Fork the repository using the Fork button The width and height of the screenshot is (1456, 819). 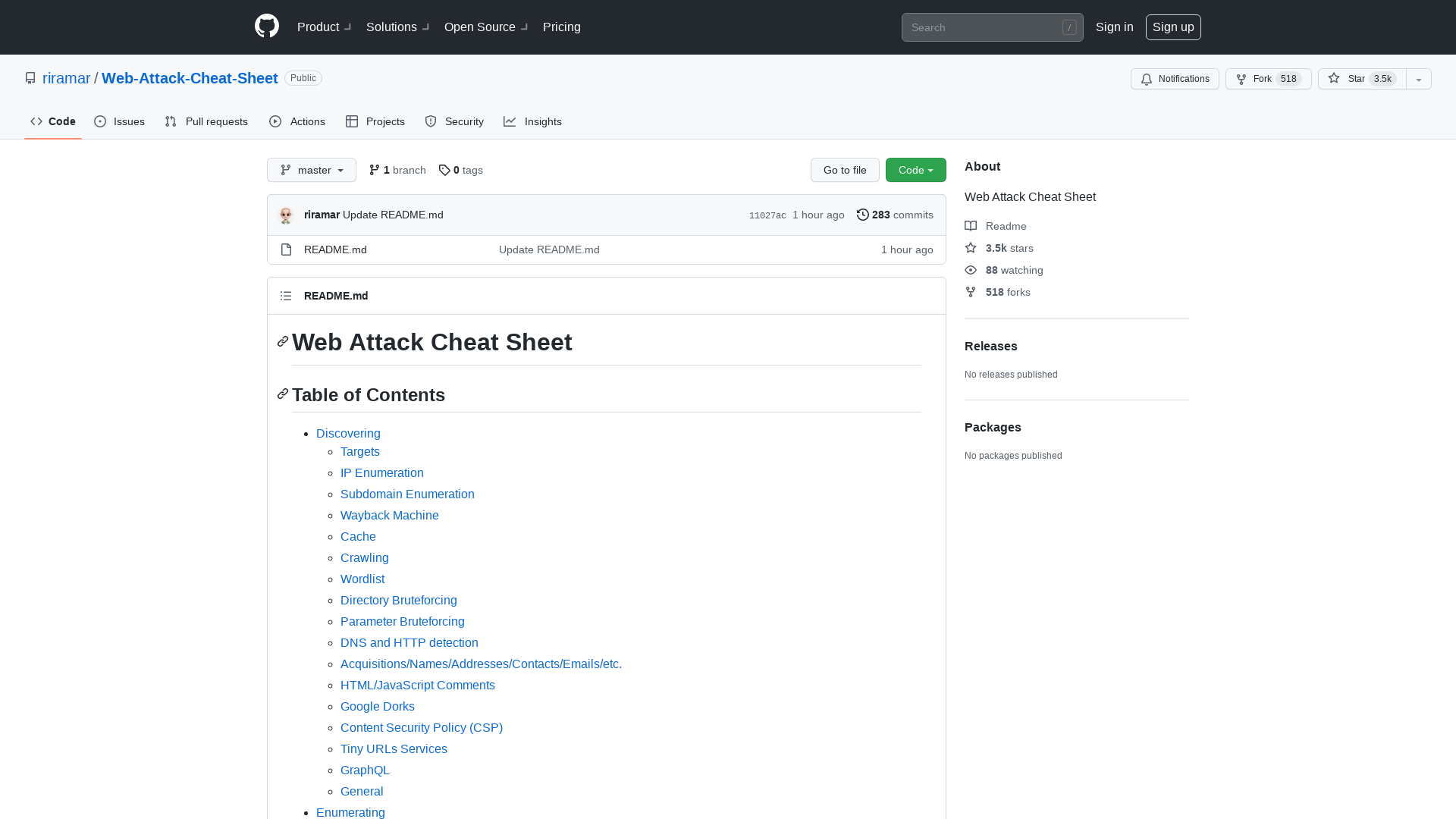tap(1268, 79)
